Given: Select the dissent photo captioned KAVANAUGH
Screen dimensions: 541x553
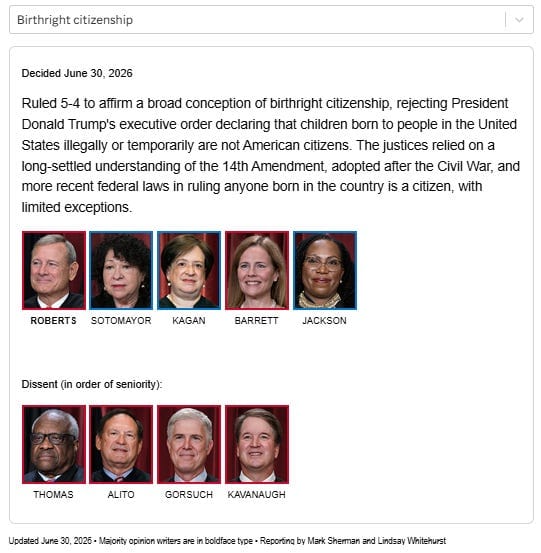Looking at the screenshot, I should tap(257, 444).
